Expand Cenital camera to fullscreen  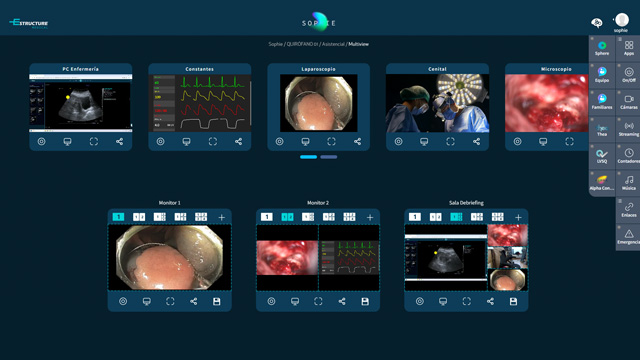pos(450,142)
